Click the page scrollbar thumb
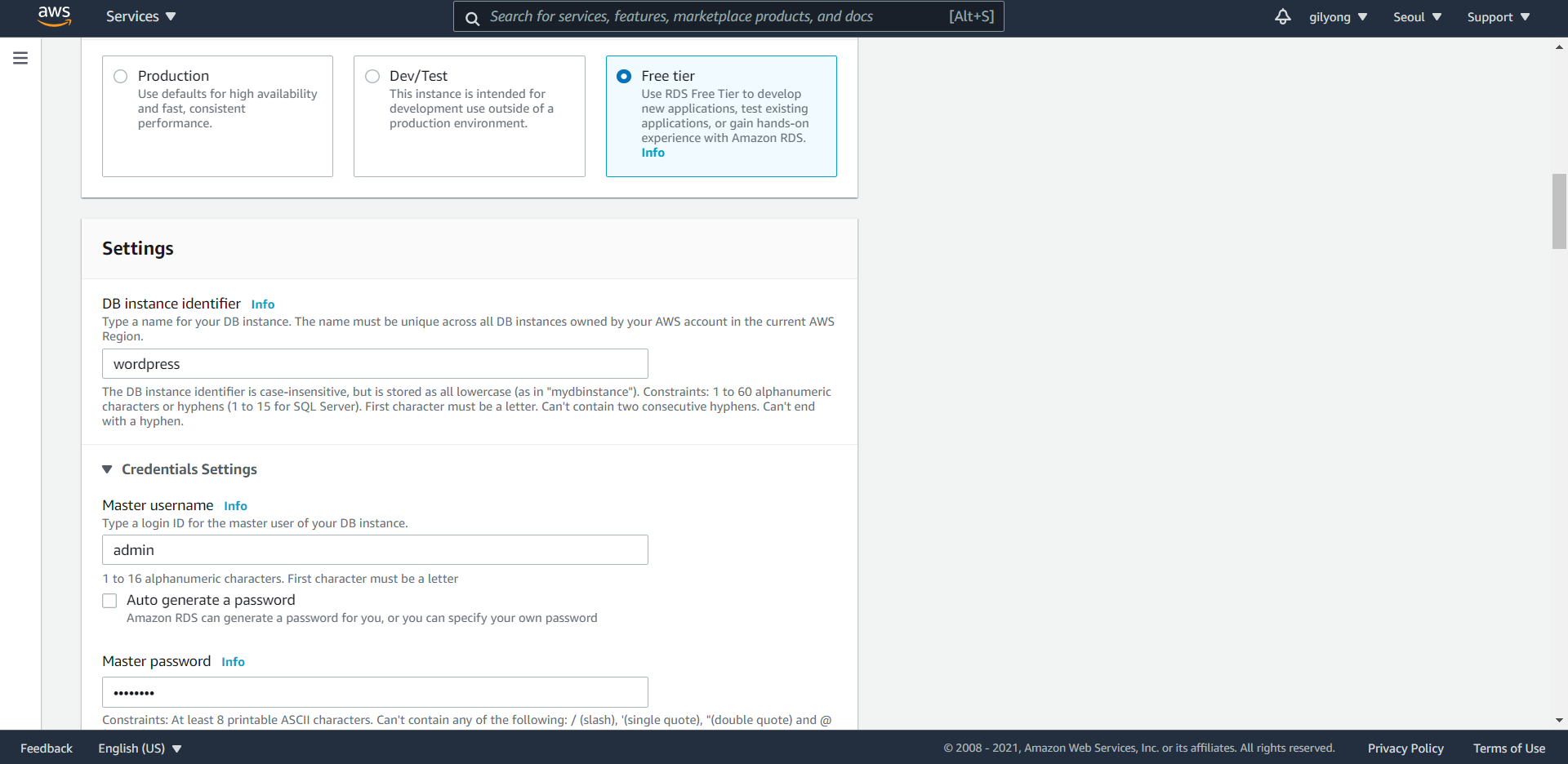The height and width of the screenshot is (764, 1568). point(1559,211)
